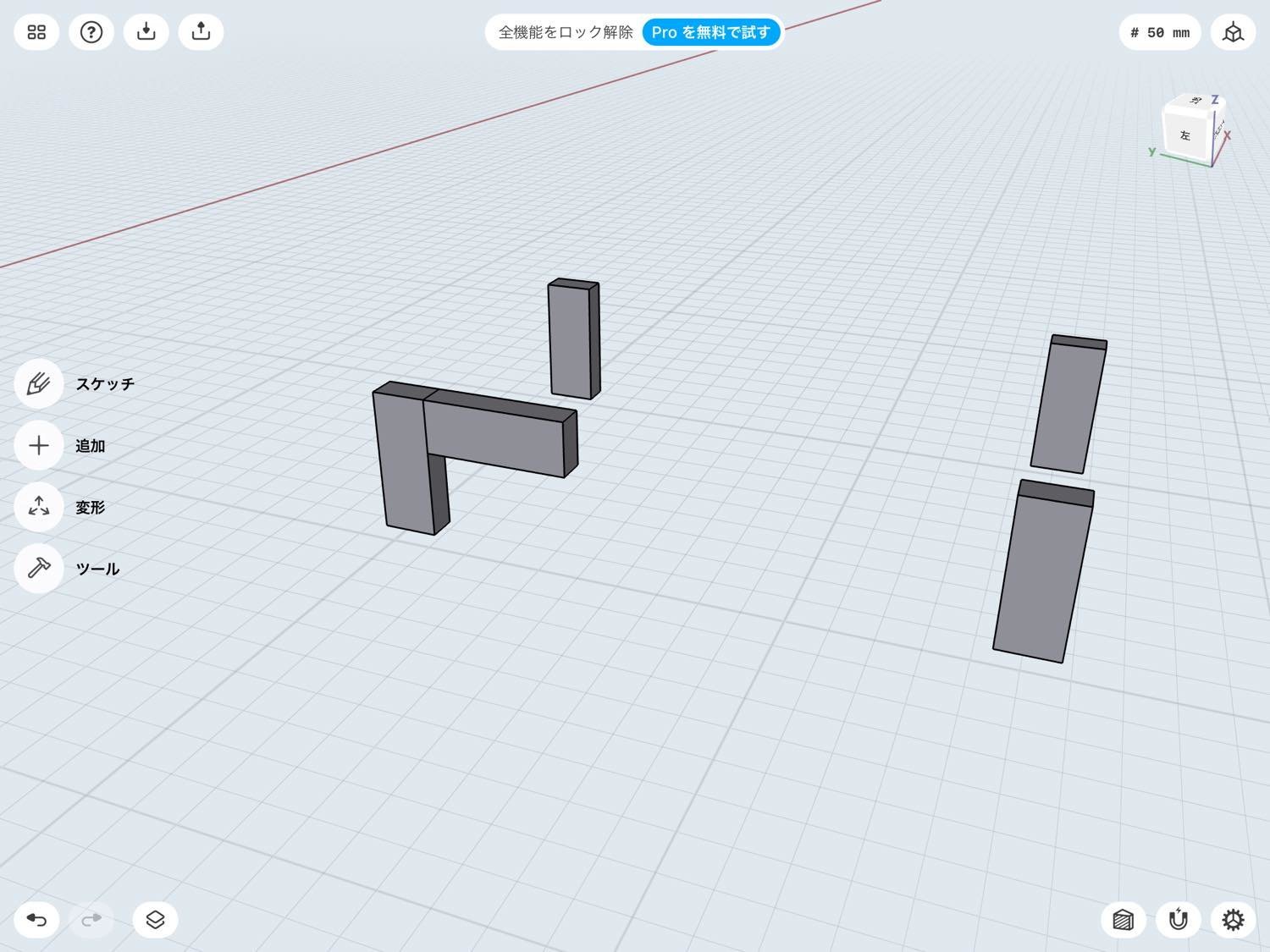Select the 左 face of orientation cube
Viewport: 1270px width, 952px height.
click(x=1185, y=135)
